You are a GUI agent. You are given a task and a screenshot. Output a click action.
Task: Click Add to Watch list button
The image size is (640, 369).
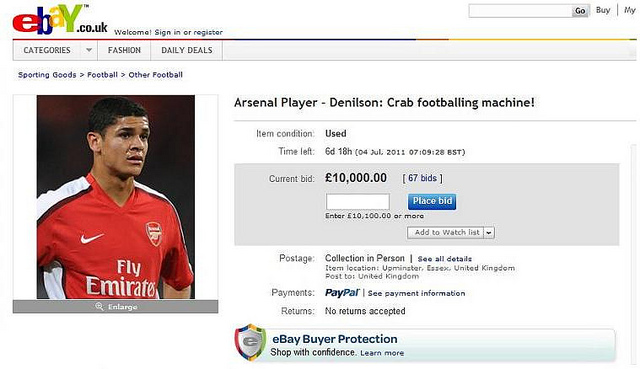[x=446, y=233]
